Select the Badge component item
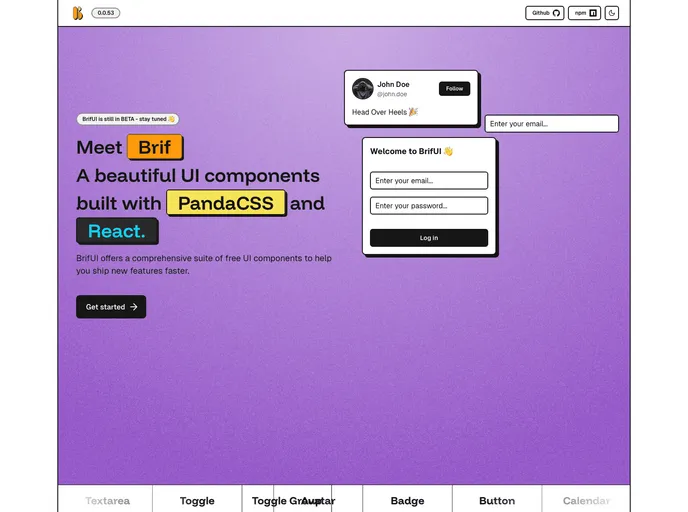Image resolution: width=688 pixels, height=512 pixels. 407,501
